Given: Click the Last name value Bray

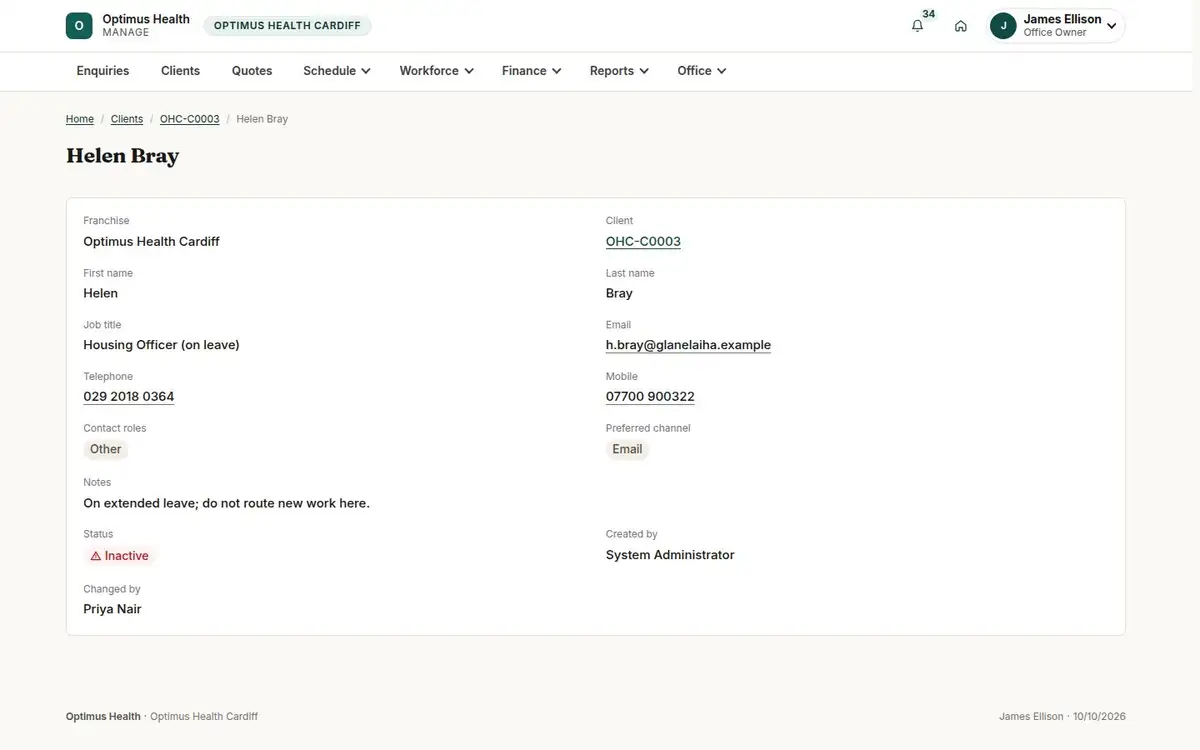Looking at the screenshot, I should [619, 293].
